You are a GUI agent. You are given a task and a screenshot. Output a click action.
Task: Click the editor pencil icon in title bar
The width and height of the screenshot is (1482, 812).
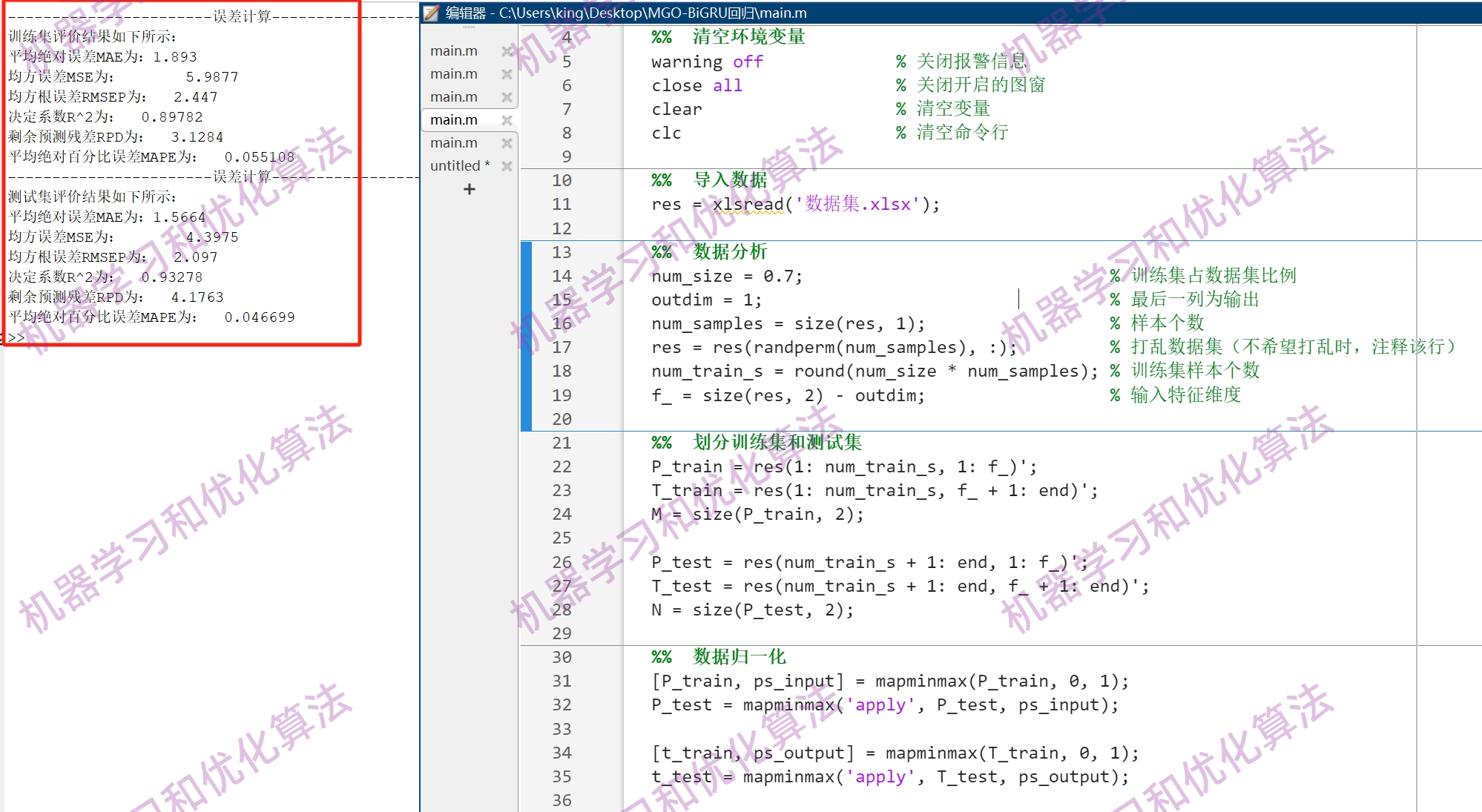point(432,13)
